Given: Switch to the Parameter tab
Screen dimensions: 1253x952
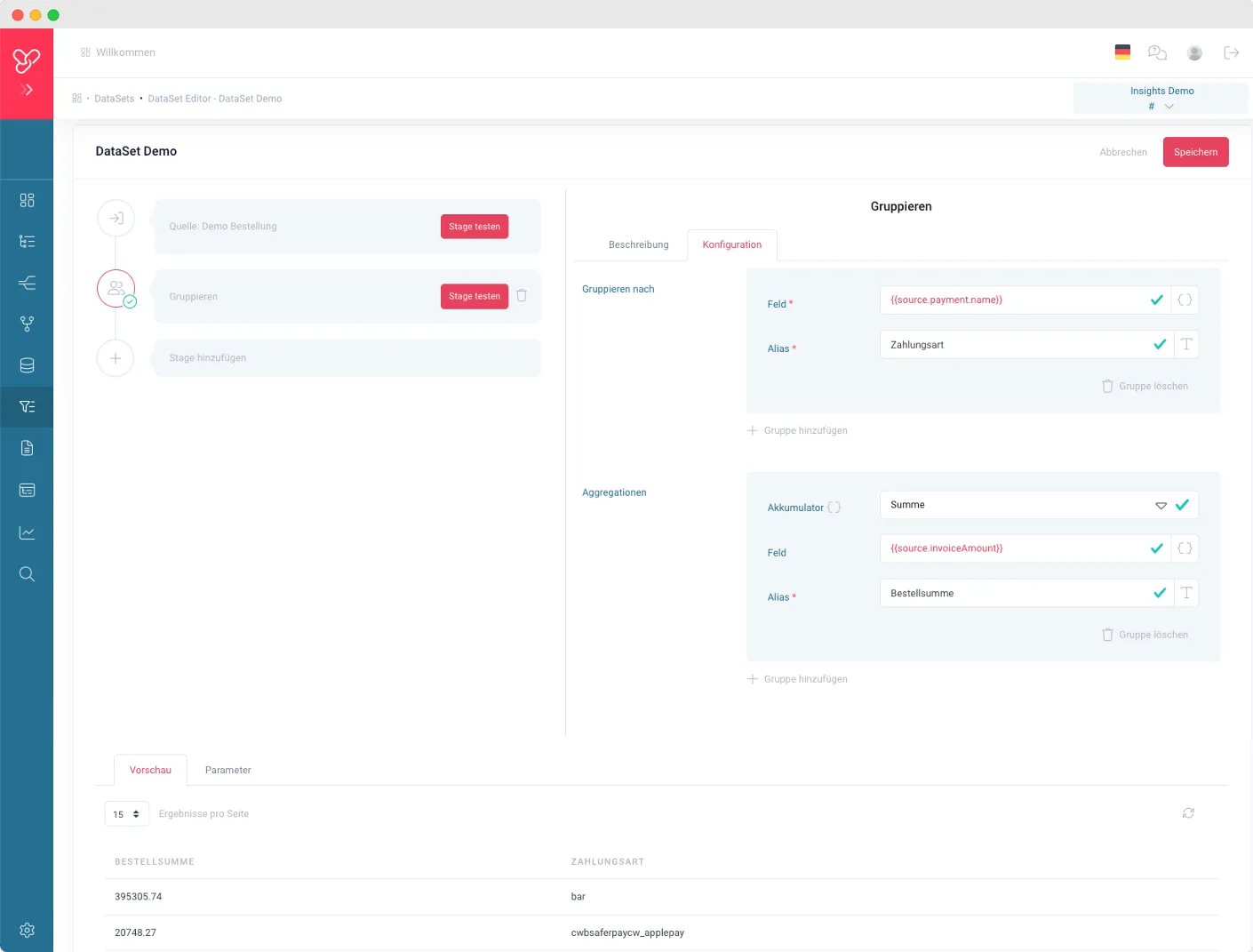Looking at the screenshot, I should click(x=227, y=771).
